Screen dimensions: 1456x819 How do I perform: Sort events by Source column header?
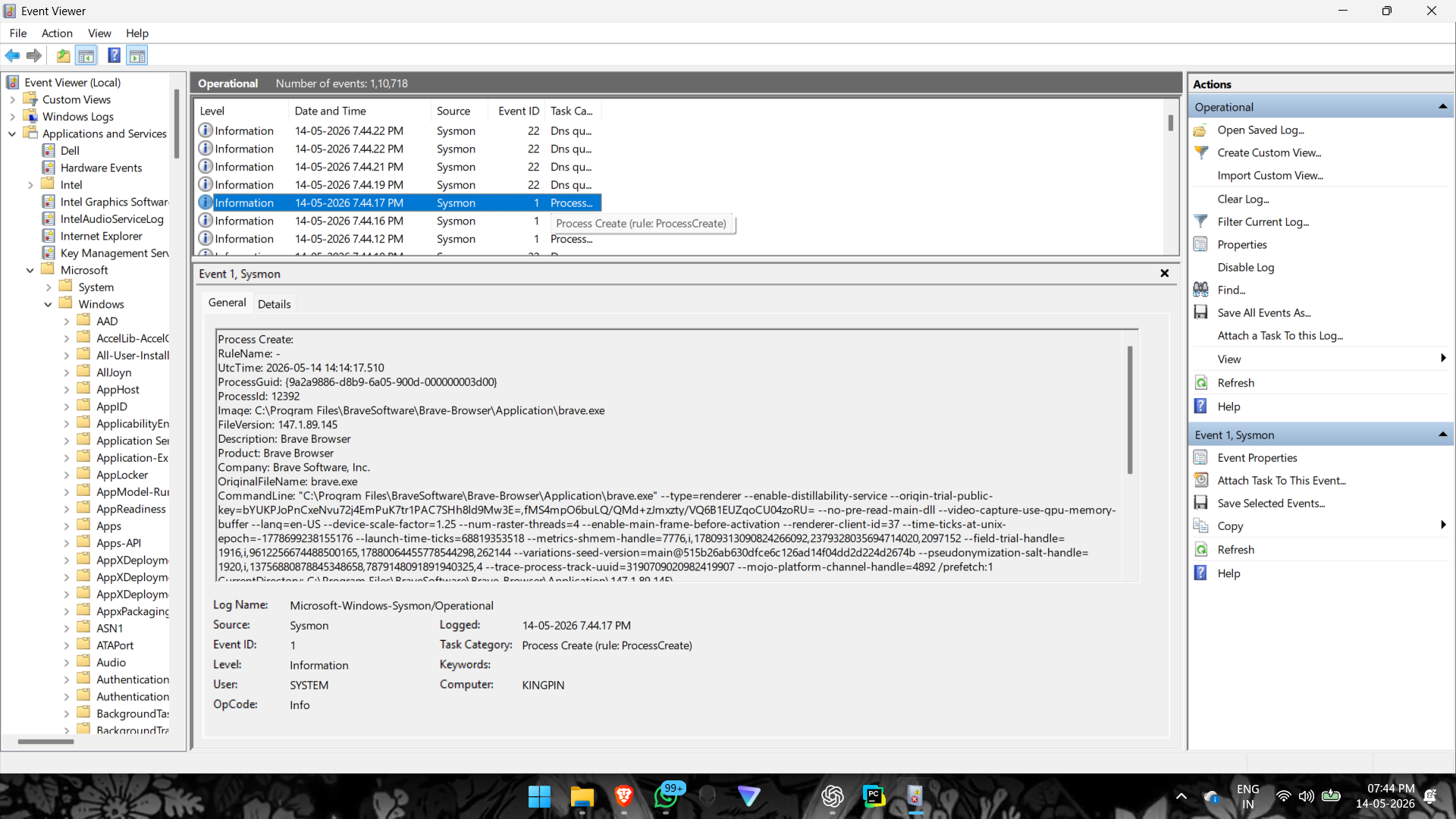coord(459,111)
